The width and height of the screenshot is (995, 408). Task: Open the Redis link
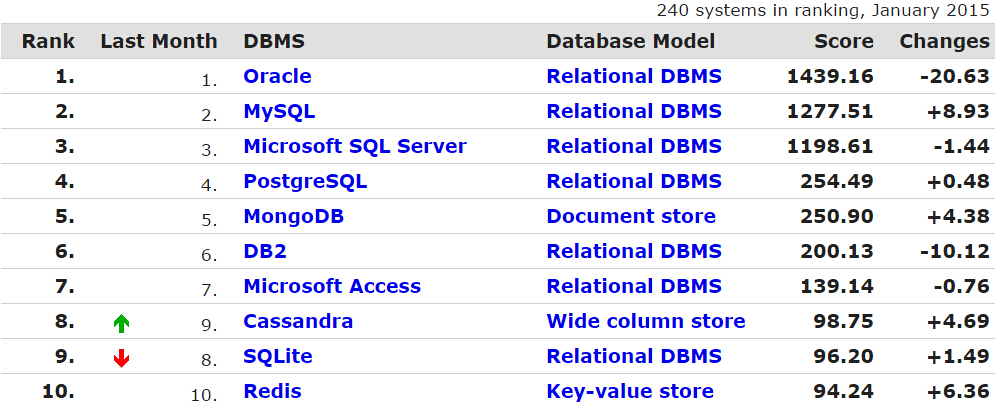tap(272, 390)
